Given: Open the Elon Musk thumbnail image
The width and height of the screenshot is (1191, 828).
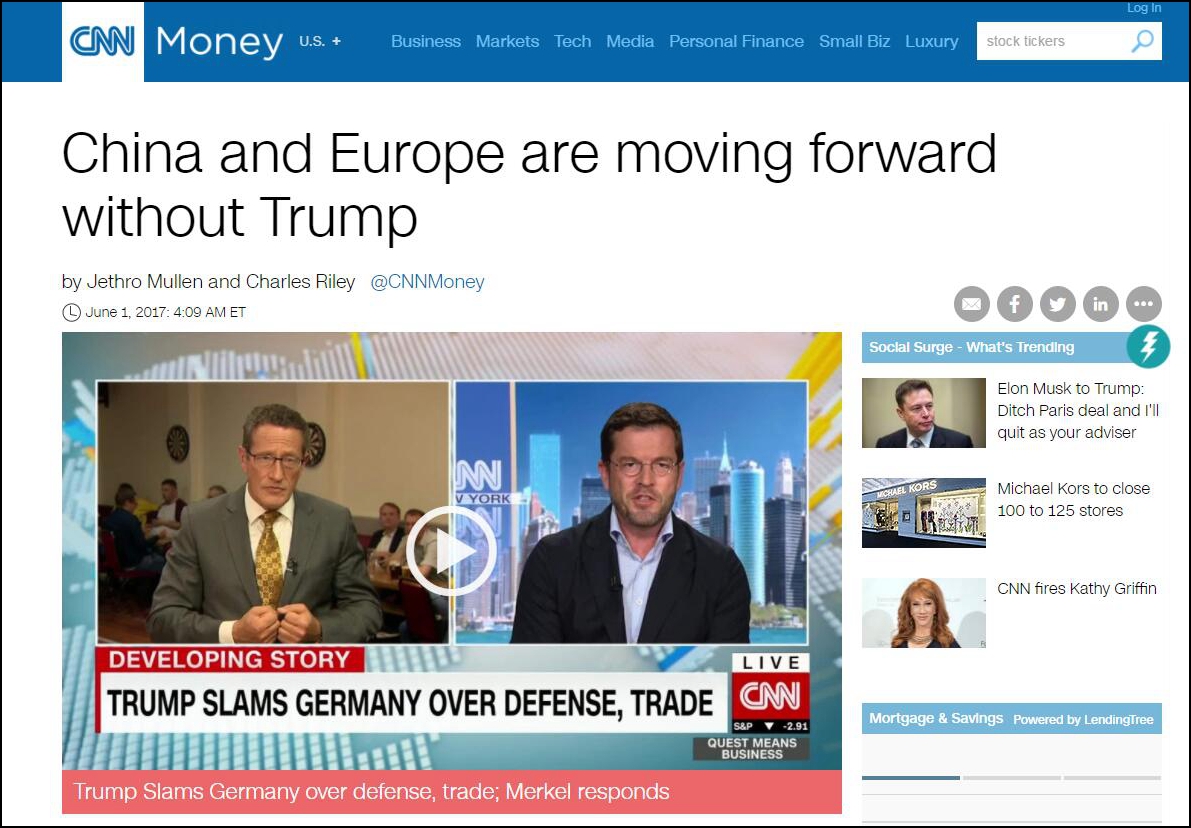Looking at the screenshot, I should (924, 413).
